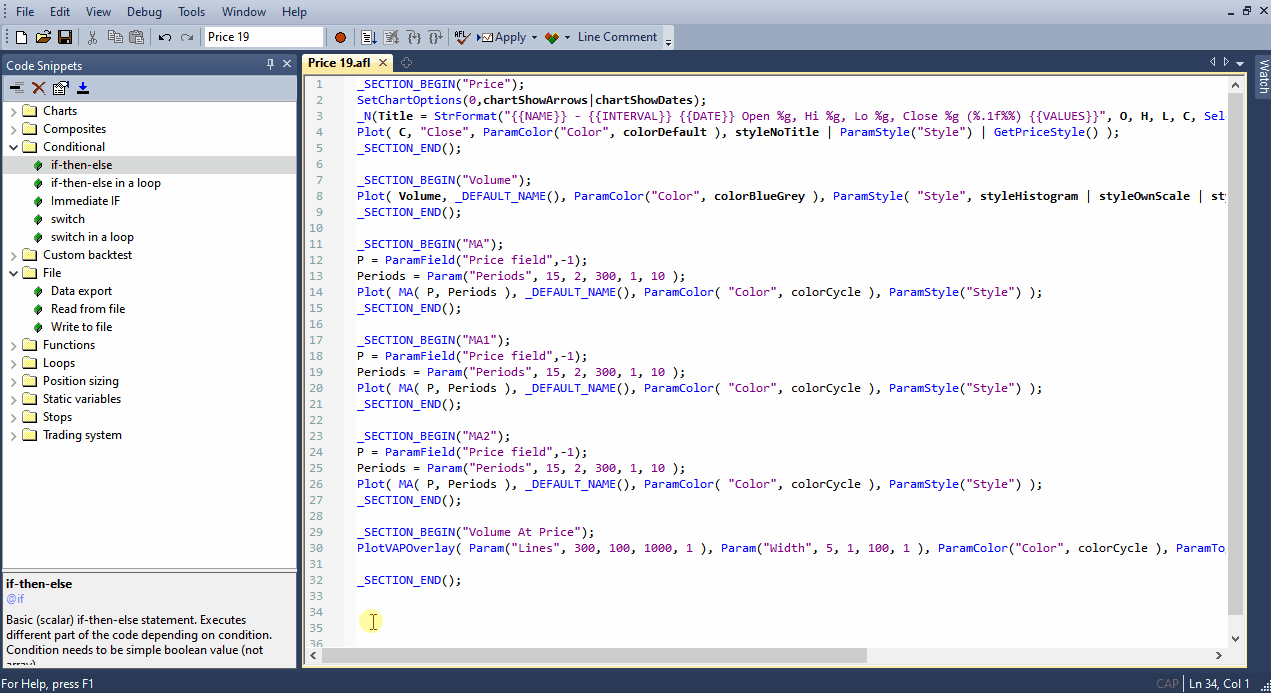The width and height of the screenshot is (1271, 693).
Task: Open the Debug menu
Action: [144, 12]
